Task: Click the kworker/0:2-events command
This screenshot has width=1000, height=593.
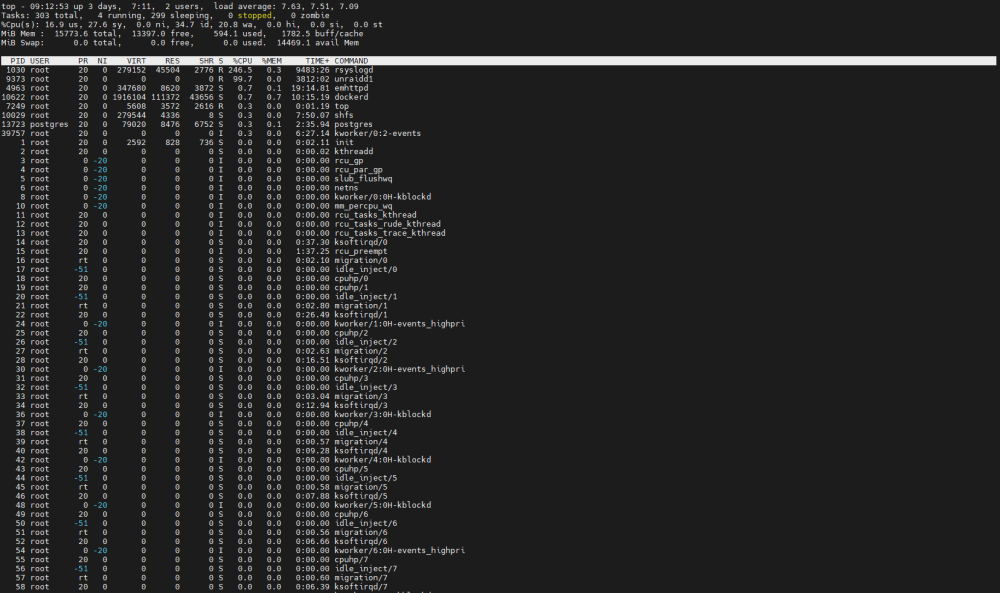Action: point(378,133)
